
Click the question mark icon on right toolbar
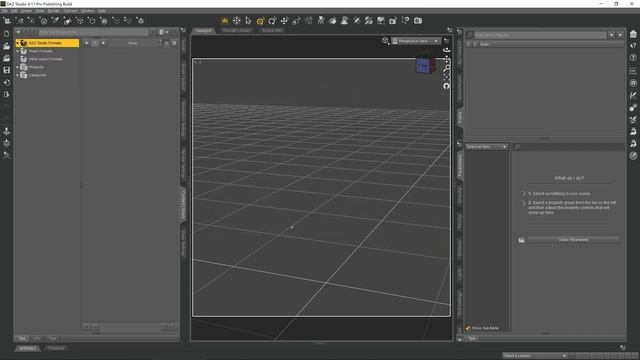[633, 58]
